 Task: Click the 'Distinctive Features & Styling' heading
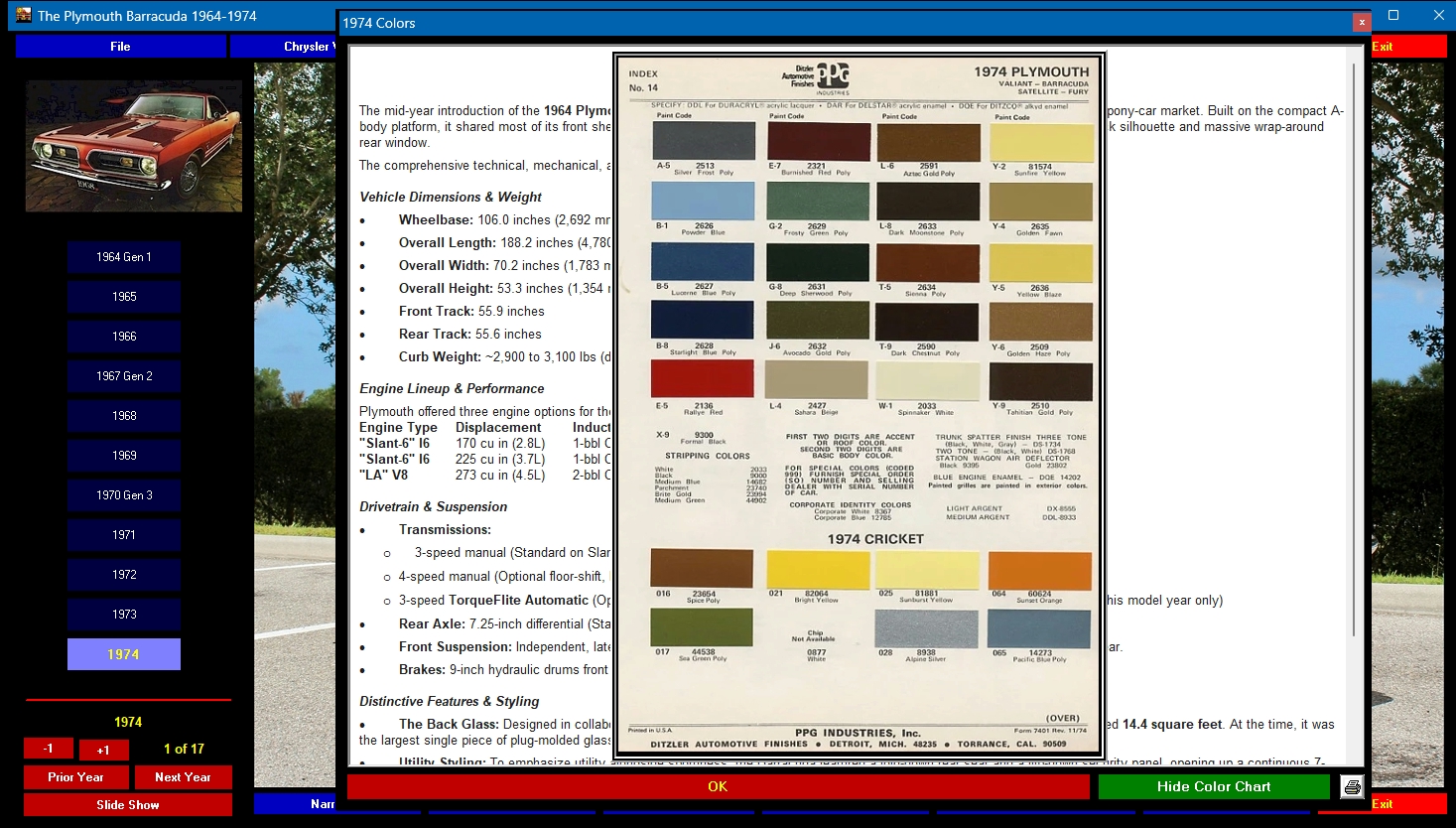click(x=449, y=701)
